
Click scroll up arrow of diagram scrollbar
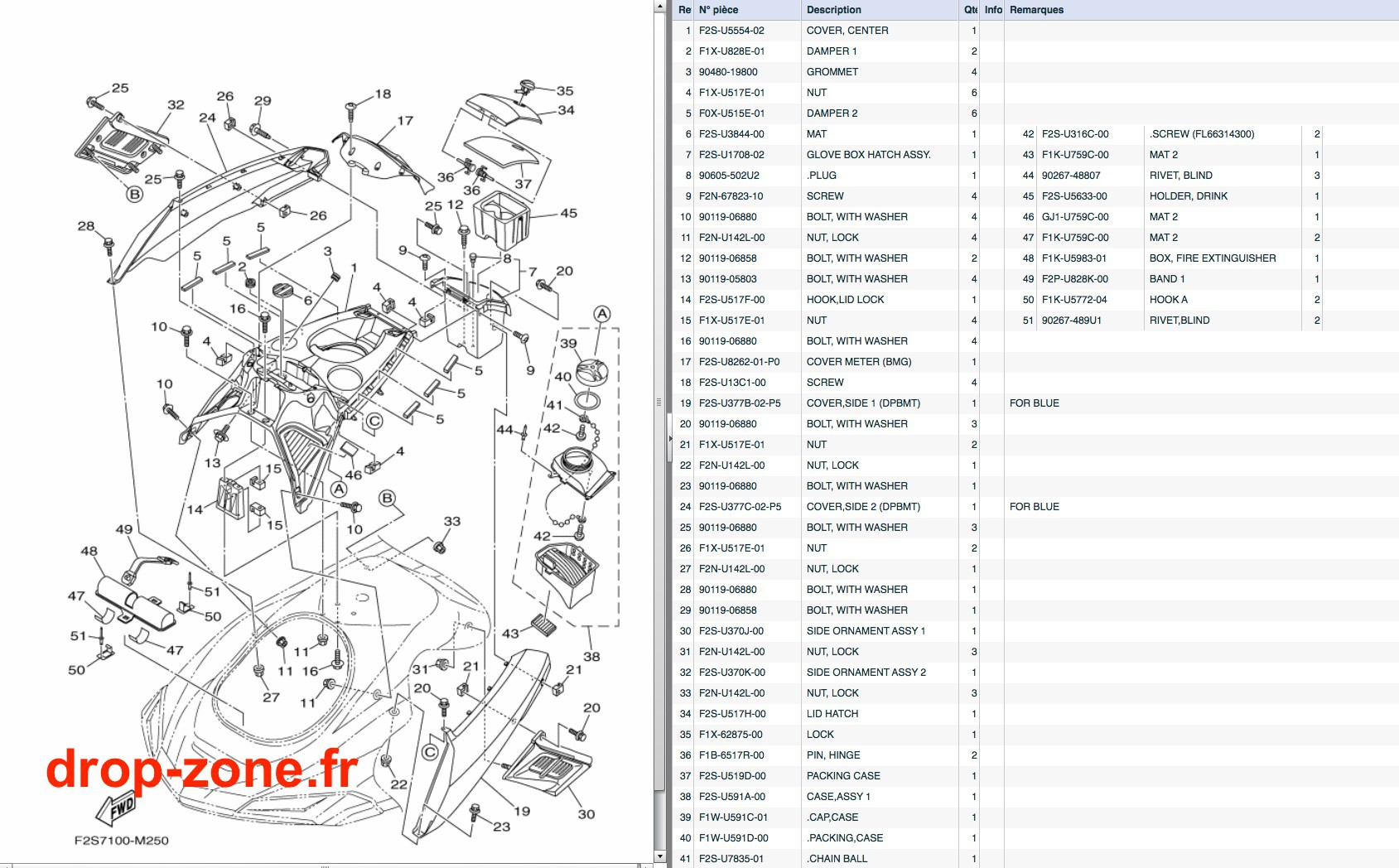pos(660,6)
